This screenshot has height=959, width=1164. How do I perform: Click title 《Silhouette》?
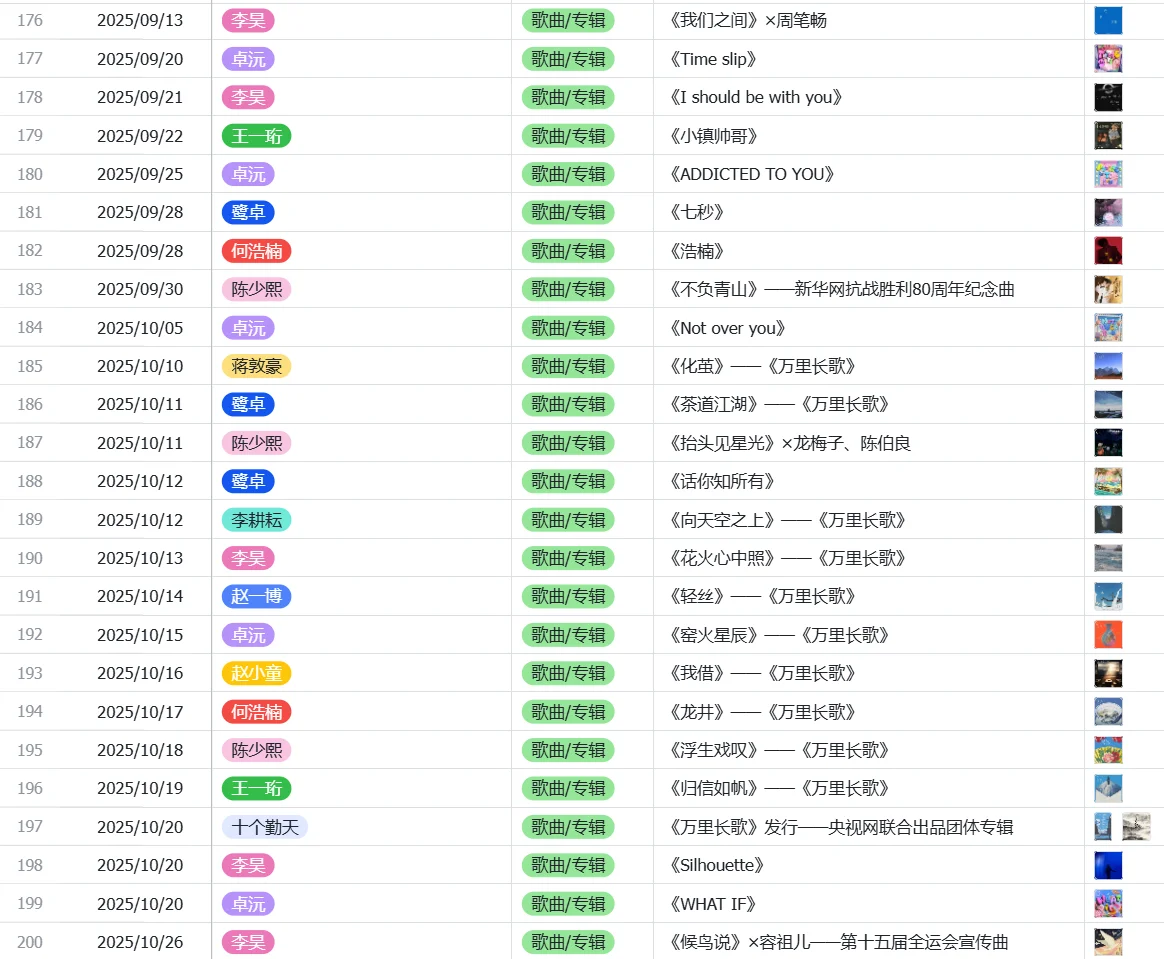[716, 865]
